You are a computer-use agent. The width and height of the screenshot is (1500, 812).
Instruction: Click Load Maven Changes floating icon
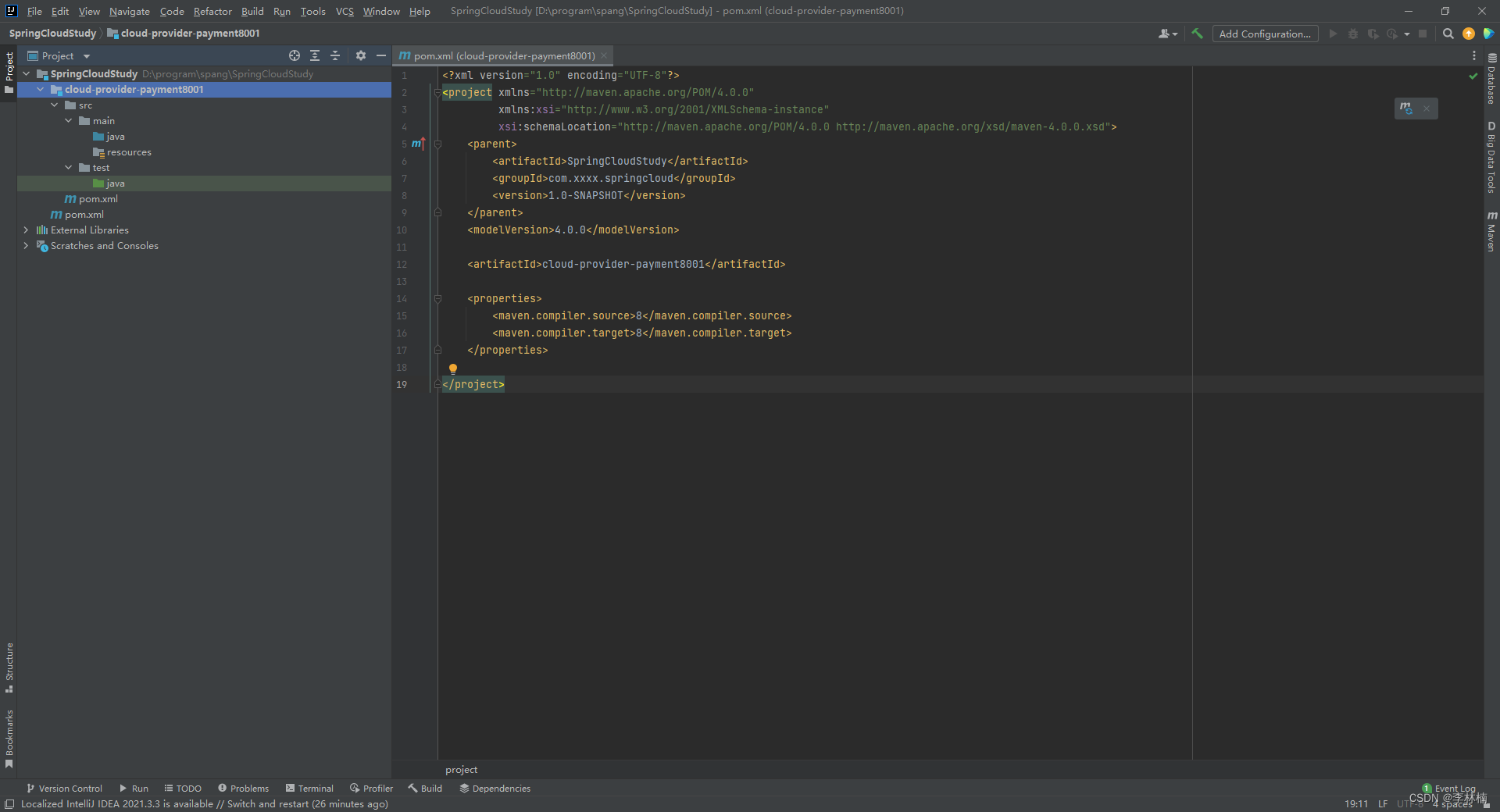pos(1406,109)
